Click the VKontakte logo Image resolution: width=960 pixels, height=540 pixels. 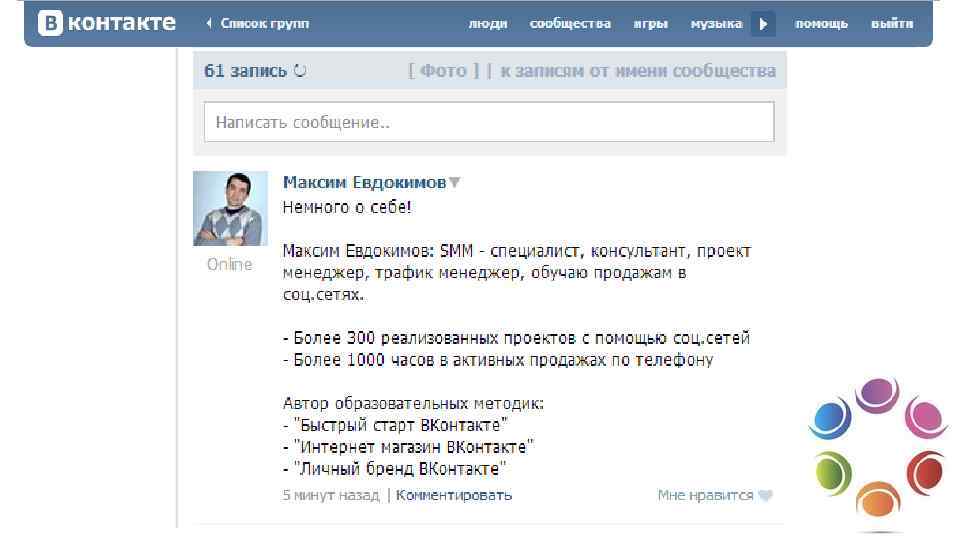point(107,23)
